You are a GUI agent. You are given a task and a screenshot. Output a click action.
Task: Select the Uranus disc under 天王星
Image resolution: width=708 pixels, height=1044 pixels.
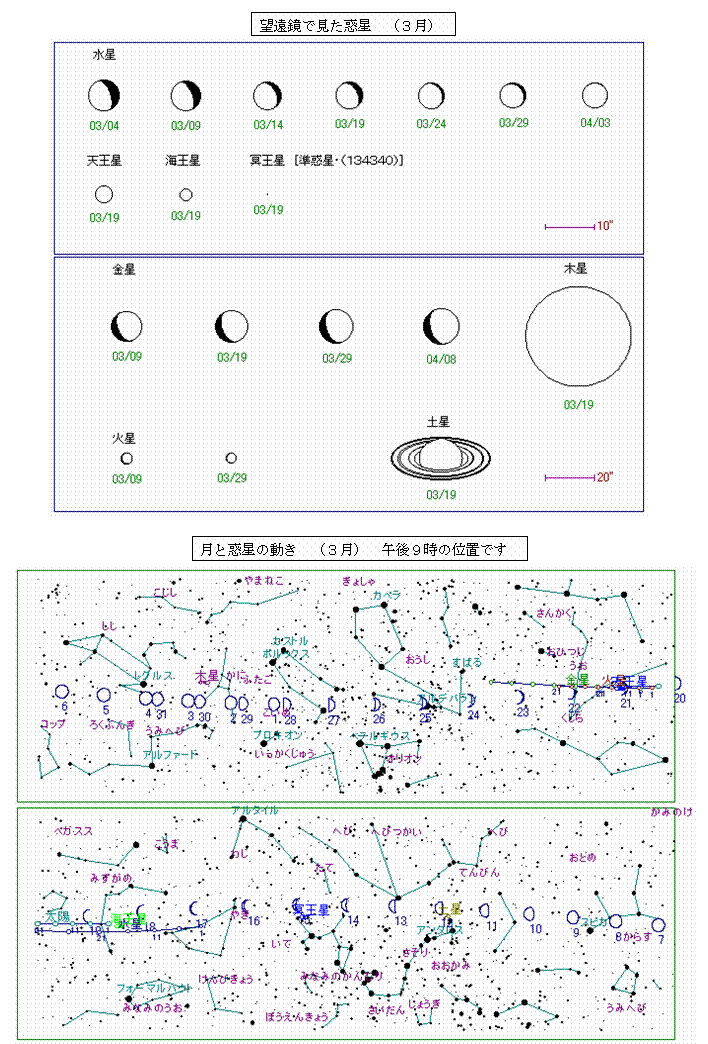click(x=104, y=194)
